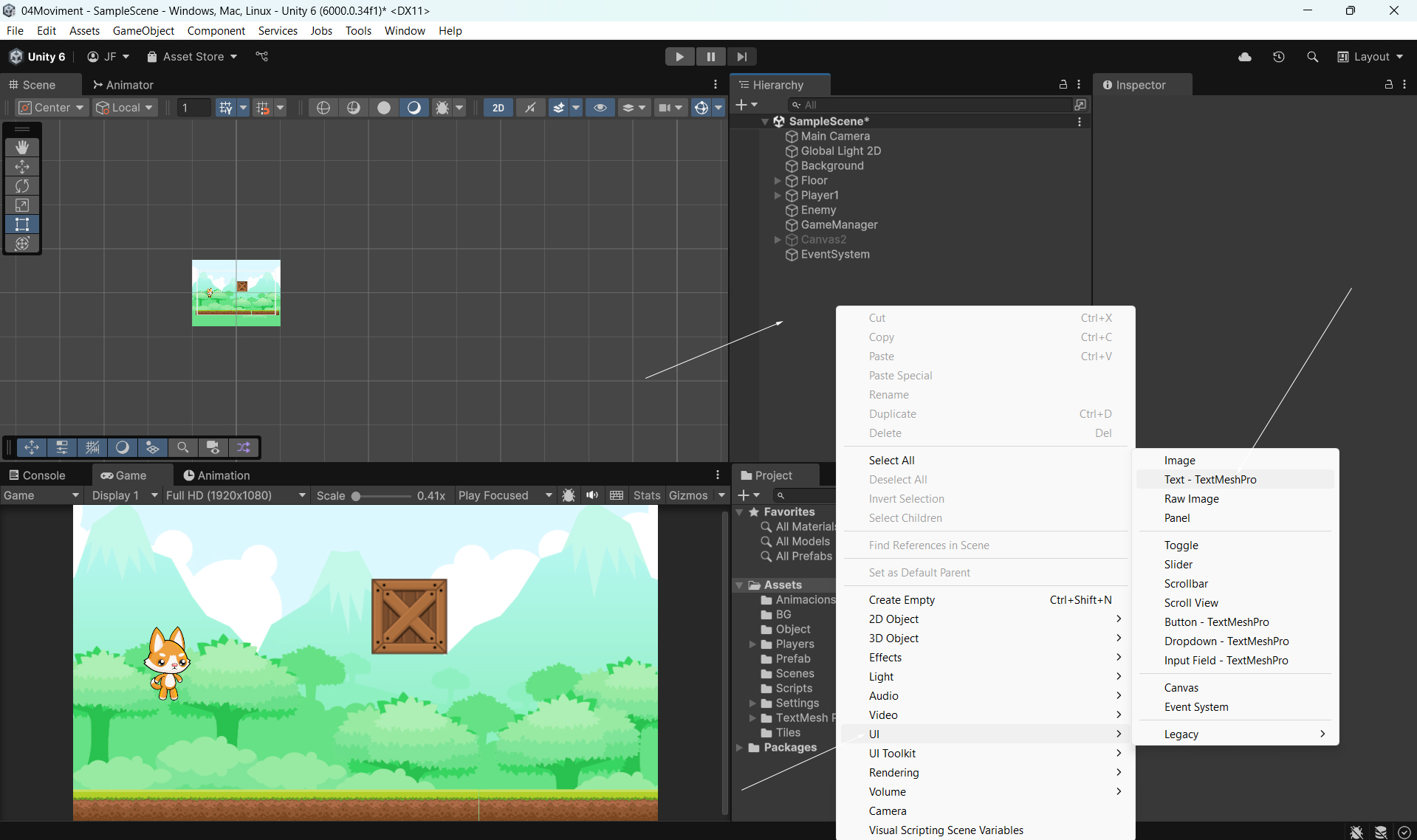Select the Rotate tool
Screen dimensions: 1417x840
[22, 186]
